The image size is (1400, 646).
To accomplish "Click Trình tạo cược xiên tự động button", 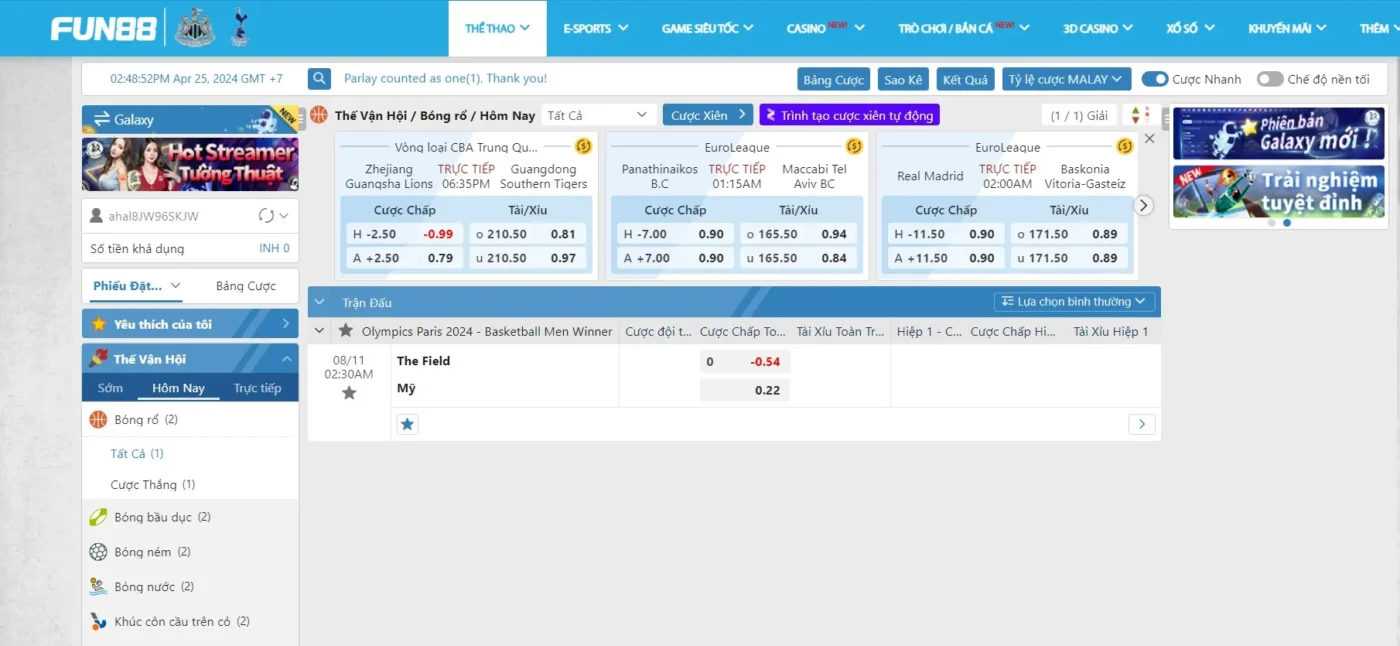I will tap(849, 115).
